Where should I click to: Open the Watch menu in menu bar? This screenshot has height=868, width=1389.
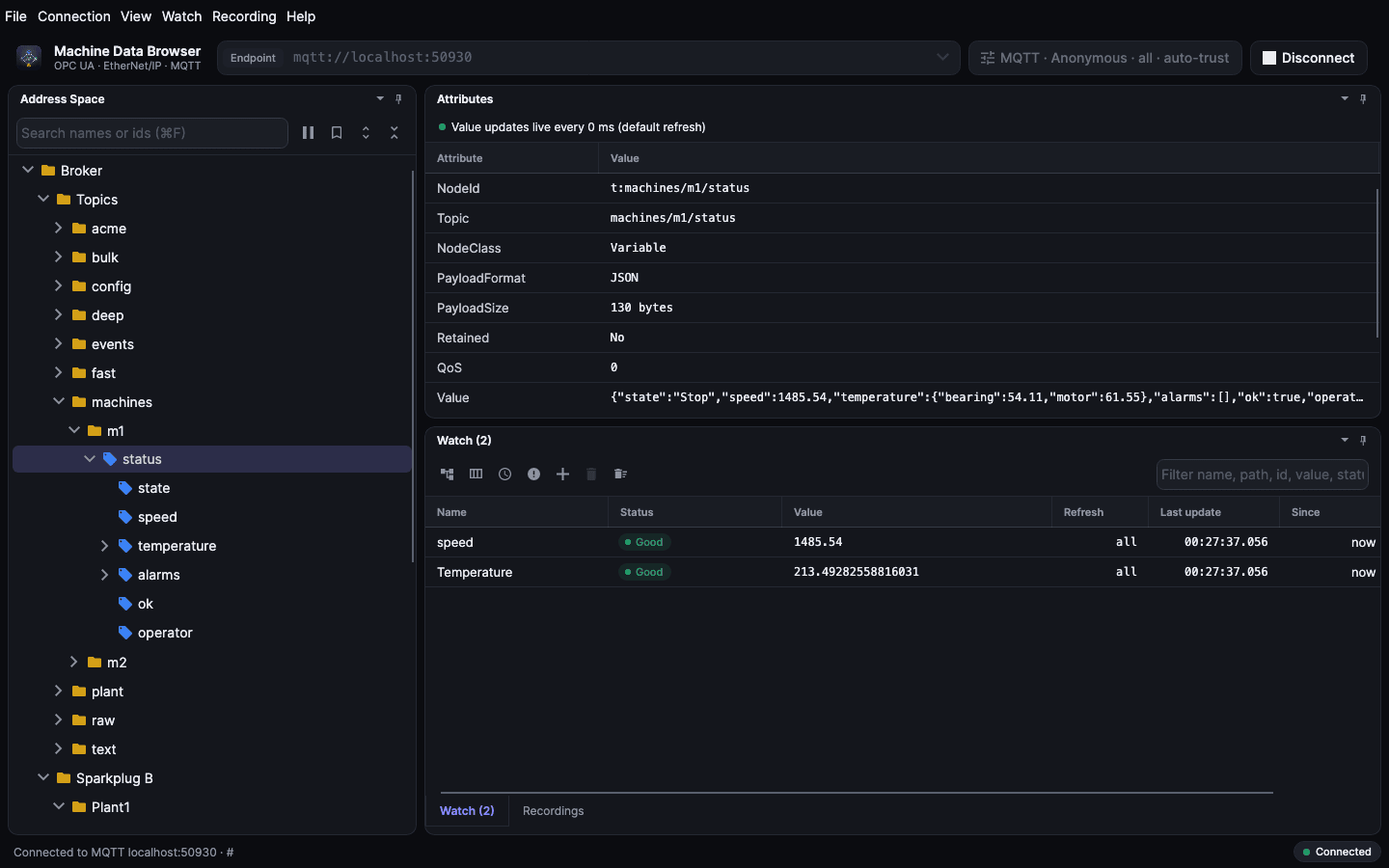[x=181, y=16]
